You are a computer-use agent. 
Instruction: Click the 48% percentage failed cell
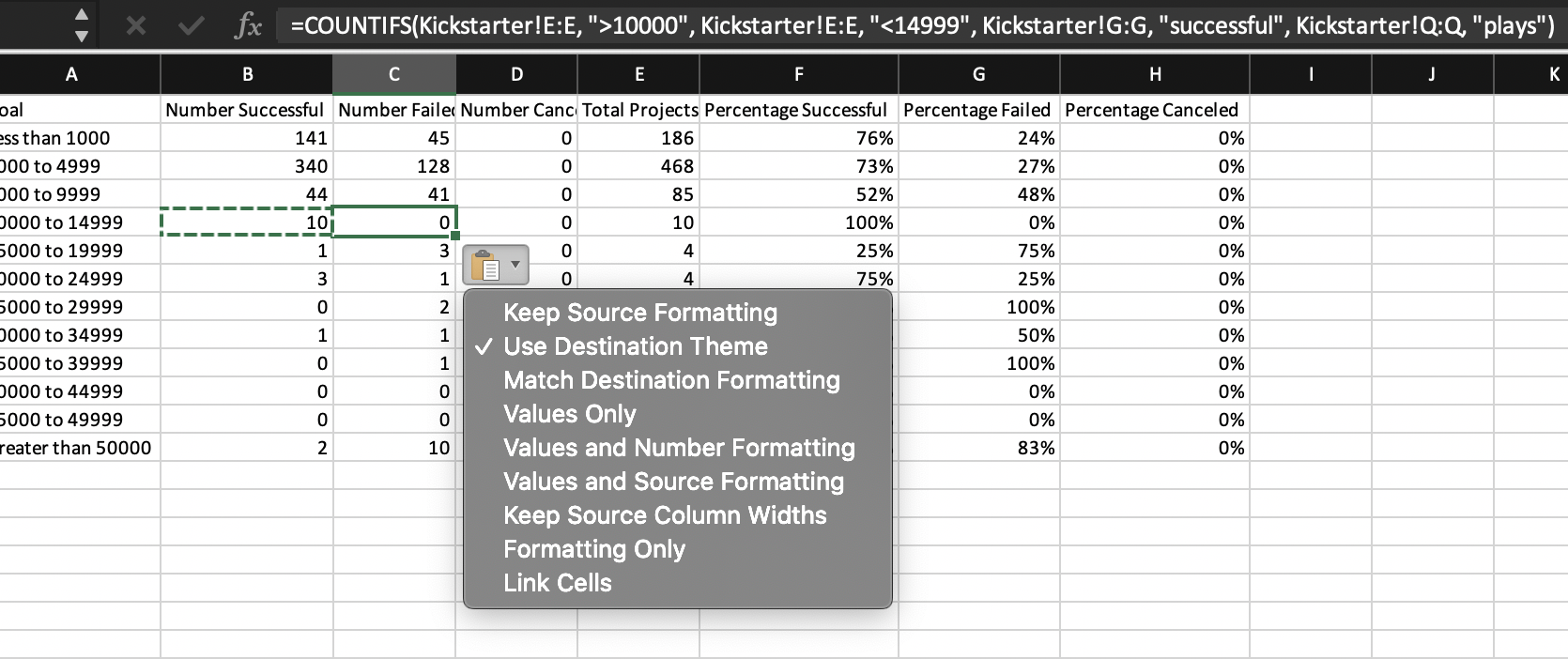[x=979, y=194]
